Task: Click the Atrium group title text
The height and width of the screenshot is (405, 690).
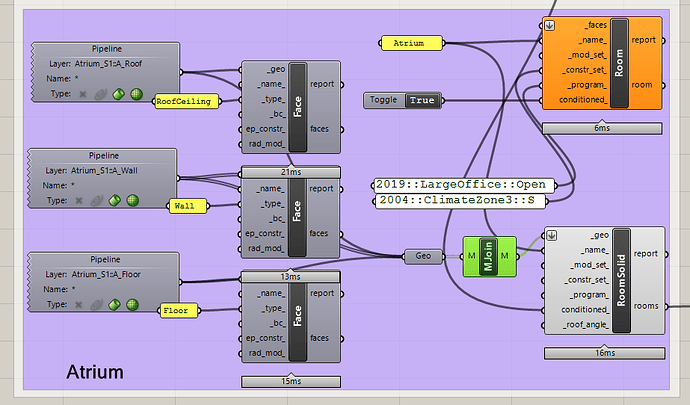Action: pyautogui.click(x=95, y=372)
